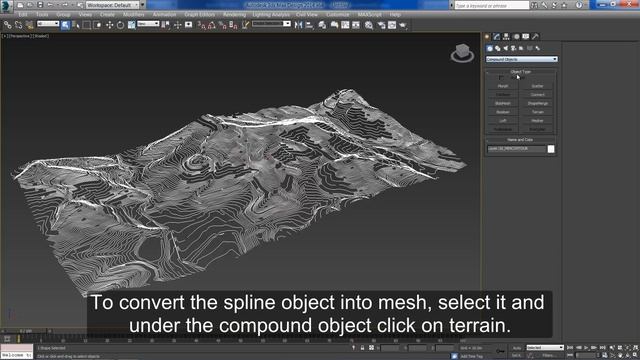640x360 pixels.
Task: Open the Reference Coordinate System dropdown
Action: [148, 24]
